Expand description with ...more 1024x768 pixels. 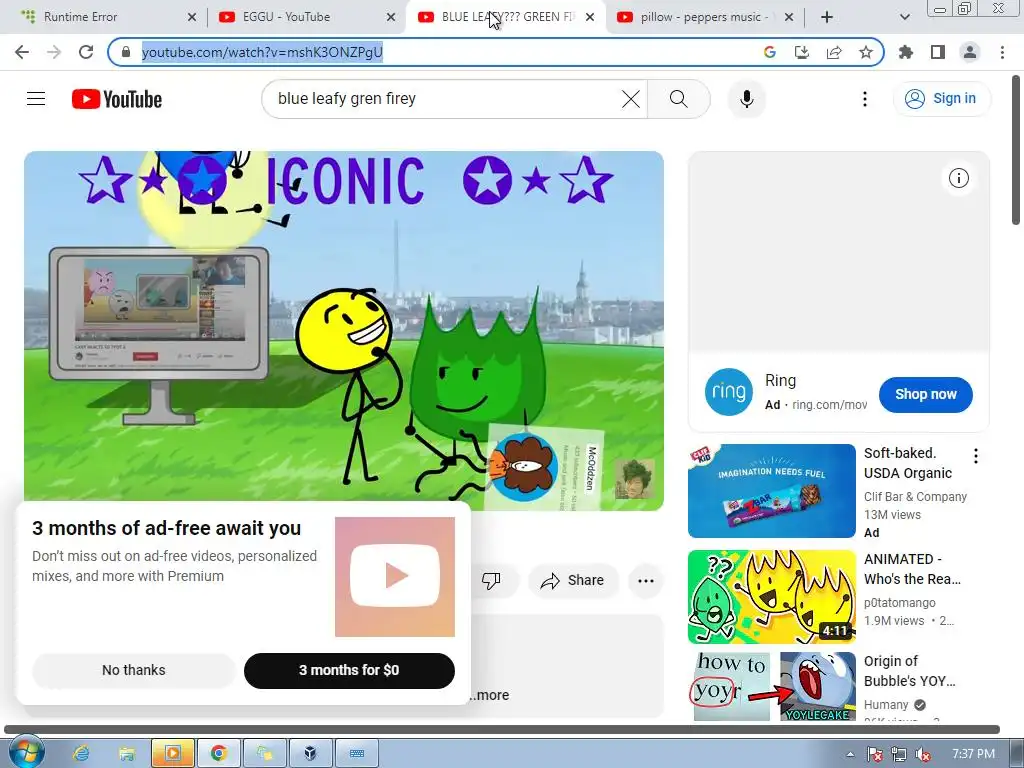click(x=488, y=695)
